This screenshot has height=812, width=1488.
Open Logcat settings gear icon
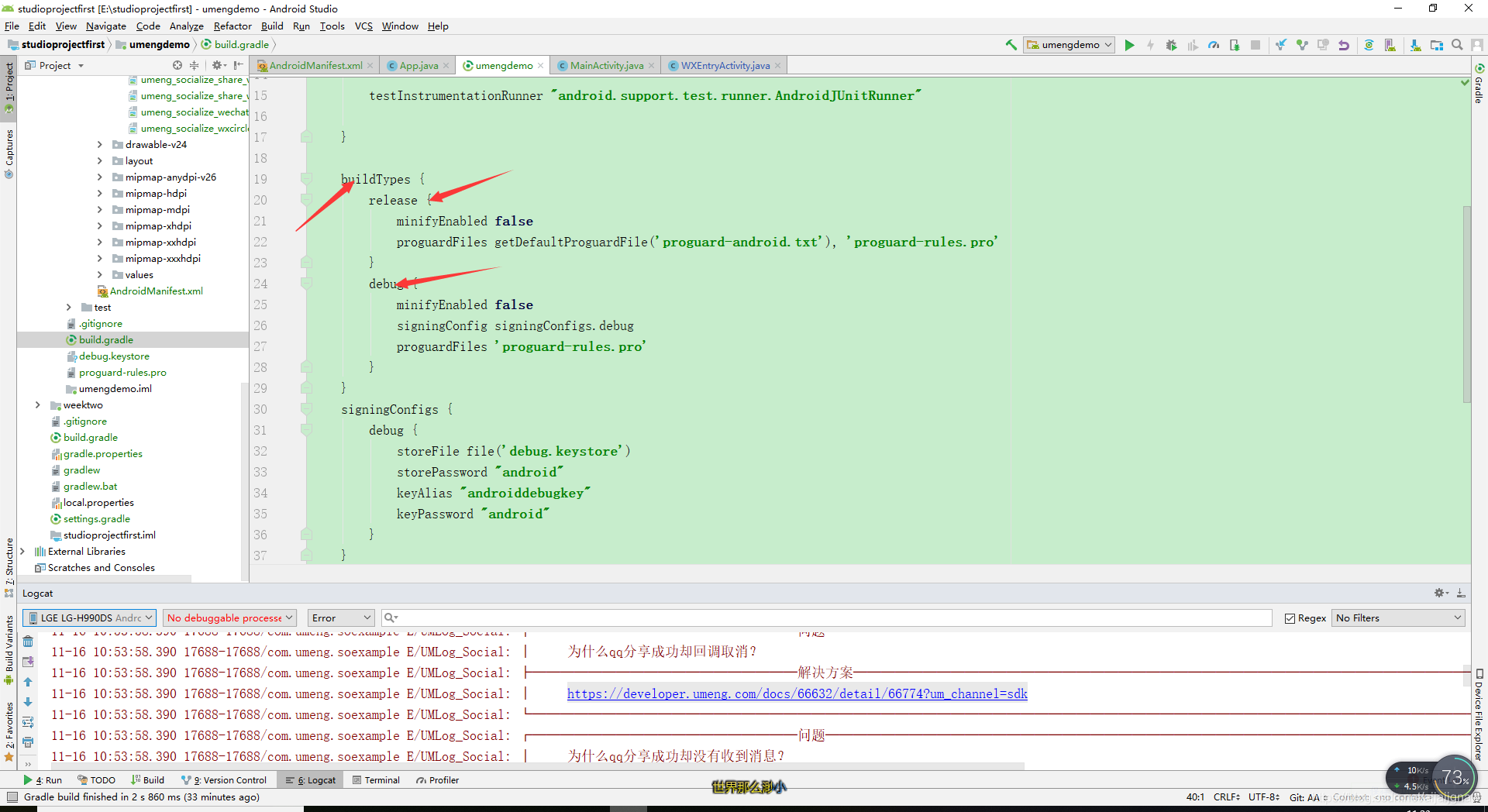point(1441,593)
